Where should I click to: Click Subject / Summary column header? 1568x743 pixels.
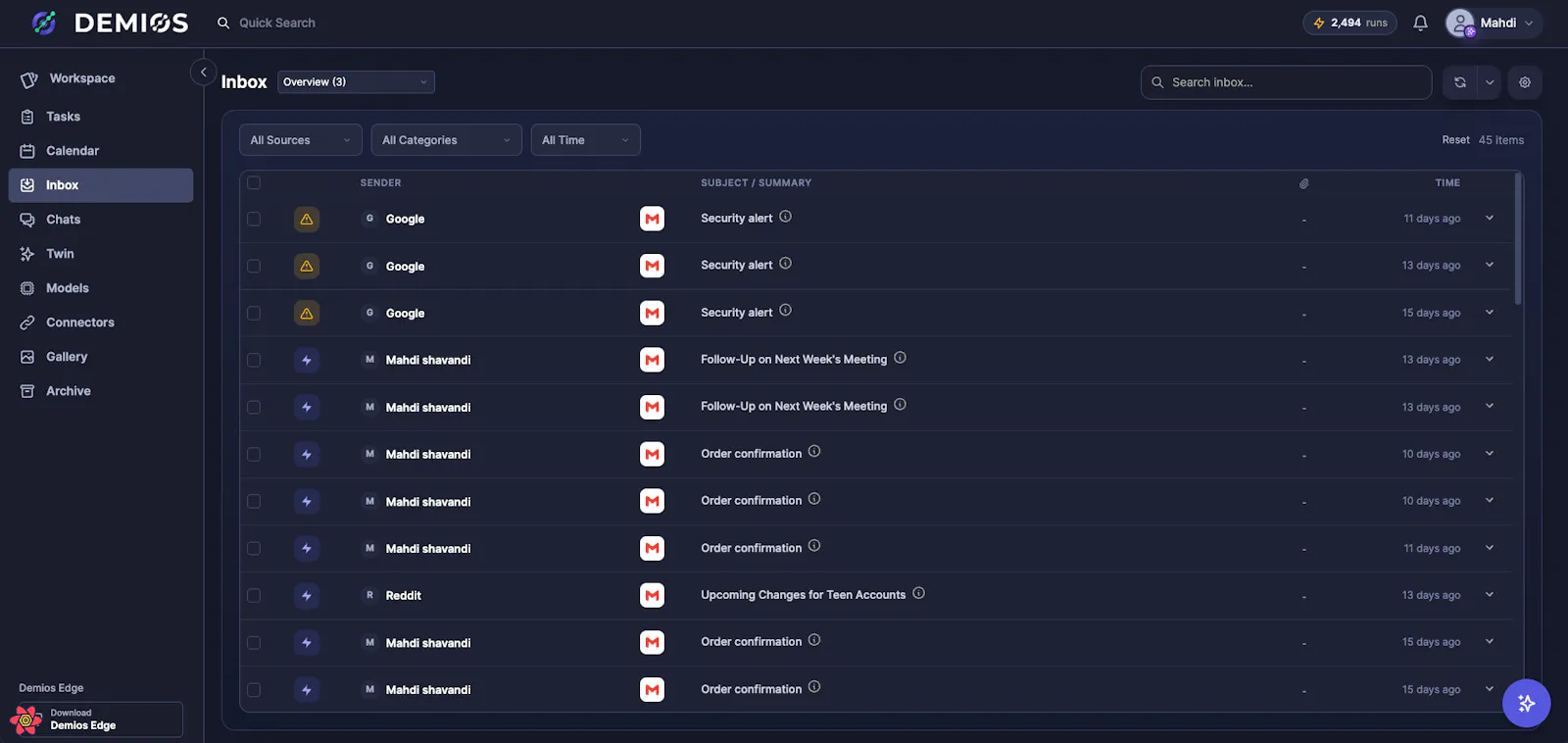point(756,183)
